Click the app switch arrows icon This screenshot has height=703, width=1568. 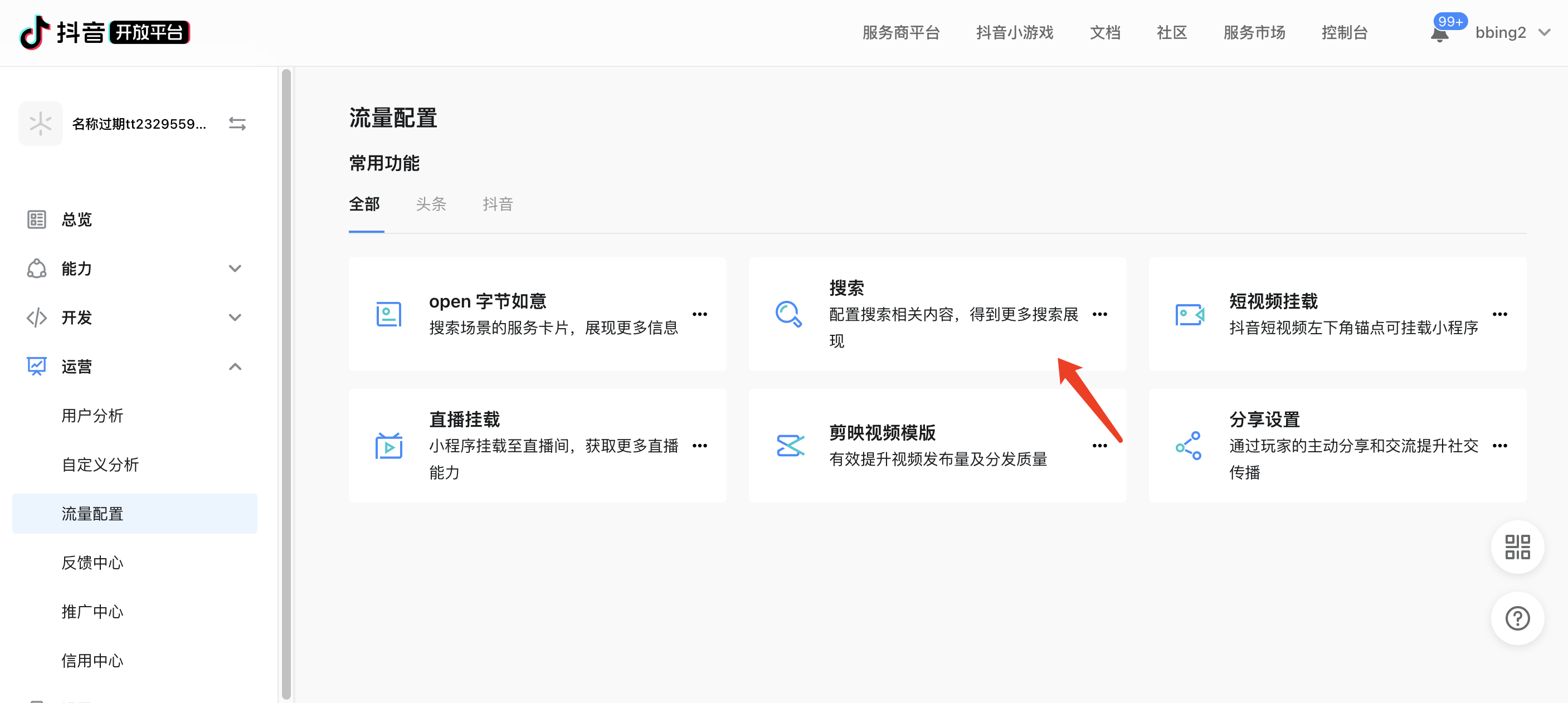pyautogui.click(x=237, y=124)
